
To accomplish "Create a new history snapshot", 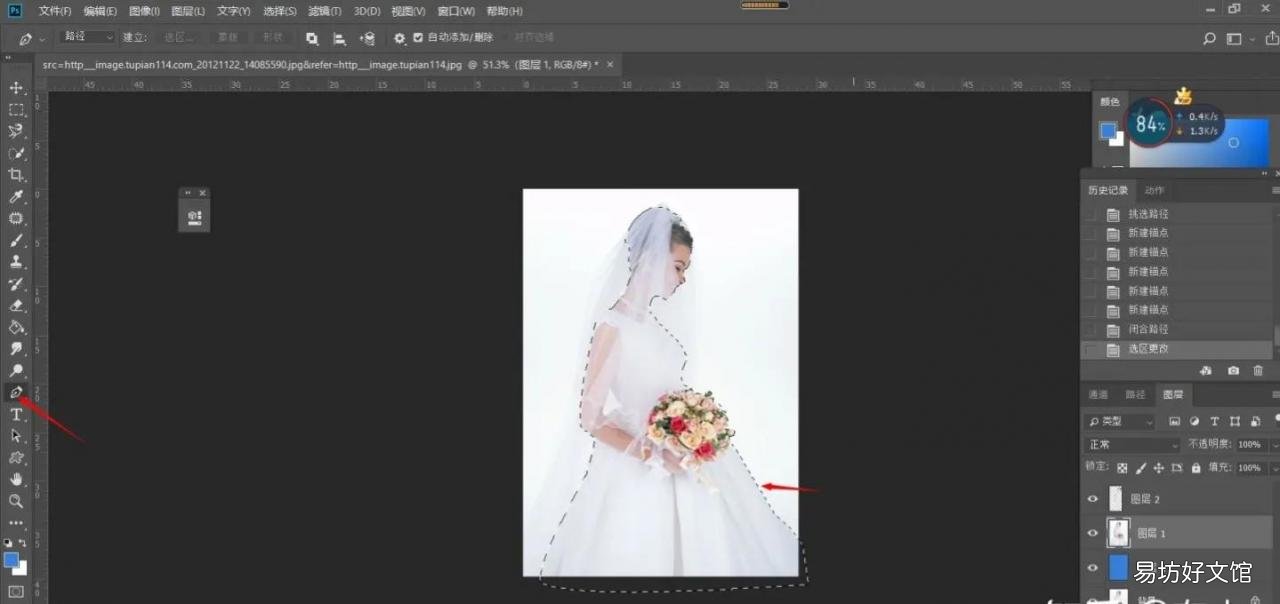I will click(1233, 371).
